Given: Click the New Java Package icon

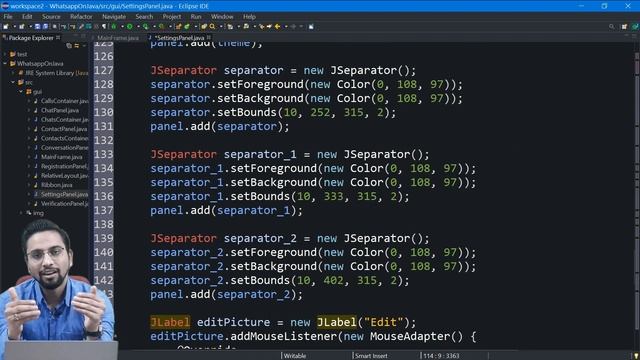Looking at the screenshot, I should (x=178, y=27).
